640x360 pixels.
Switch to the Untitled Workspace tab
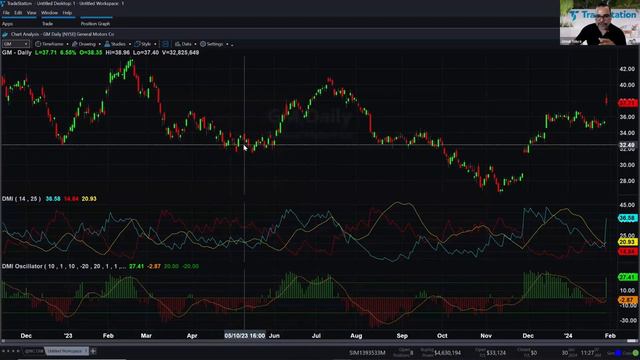67,351
